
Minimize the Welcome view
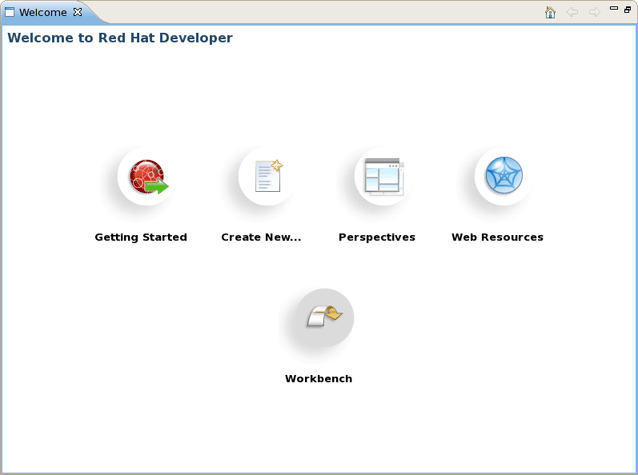(614, 8)
